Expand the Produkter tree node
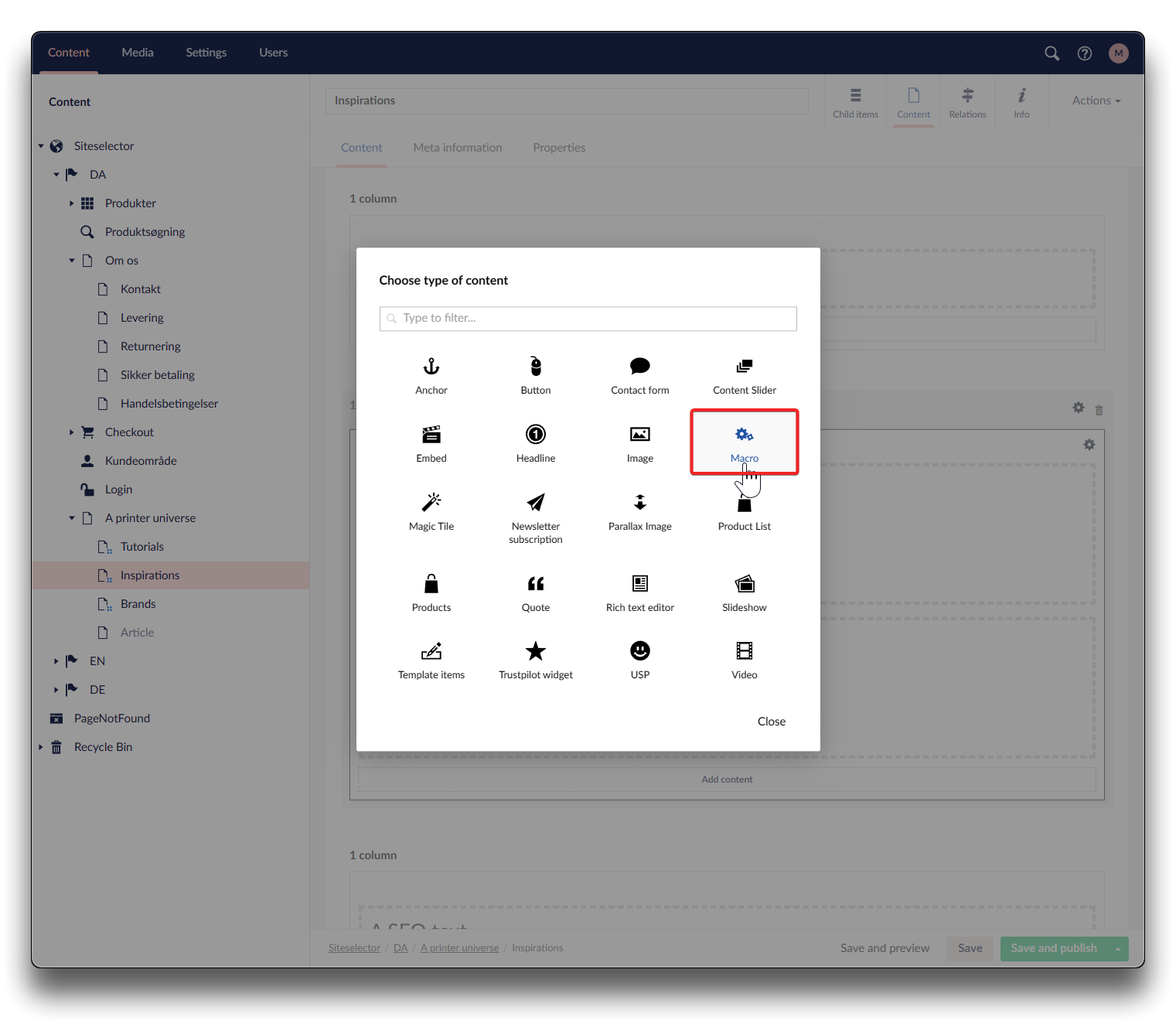Screen dimensions: 1176x1024 (72, 203)
